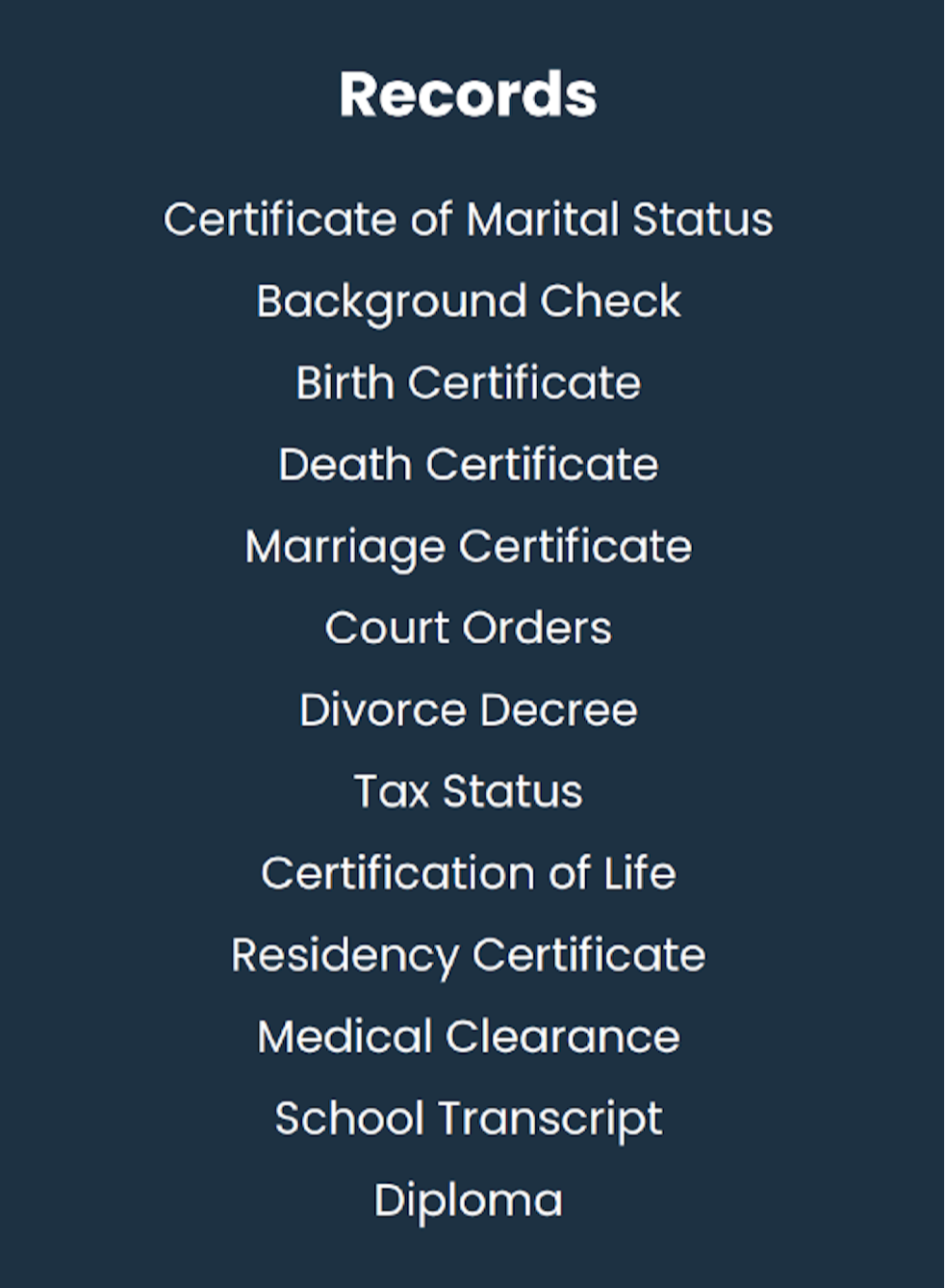
Task: Open Certification of Life
Action: pyautogui.click(x=468, y=874)
